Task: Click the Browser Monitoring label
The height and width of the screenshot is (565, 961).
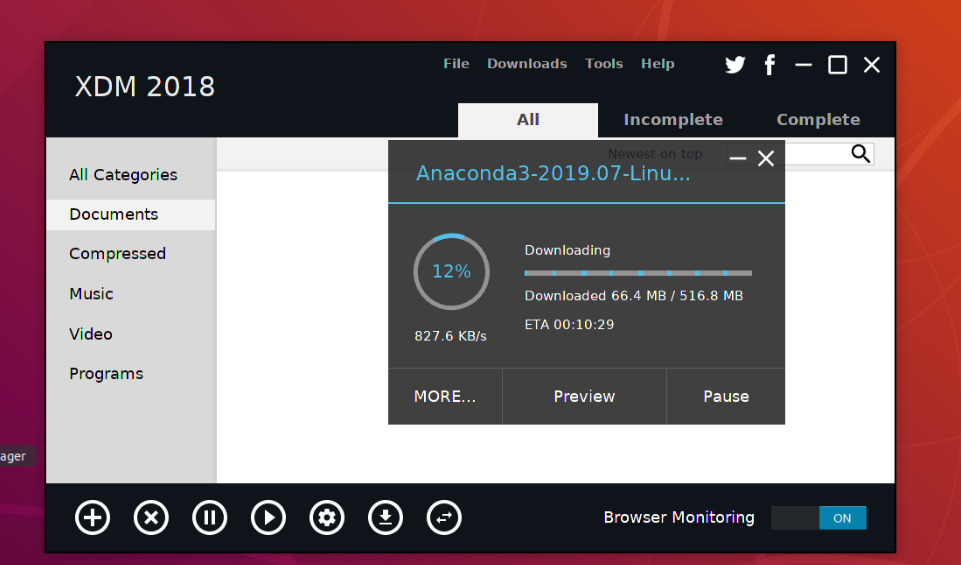Action: point(679,518)
